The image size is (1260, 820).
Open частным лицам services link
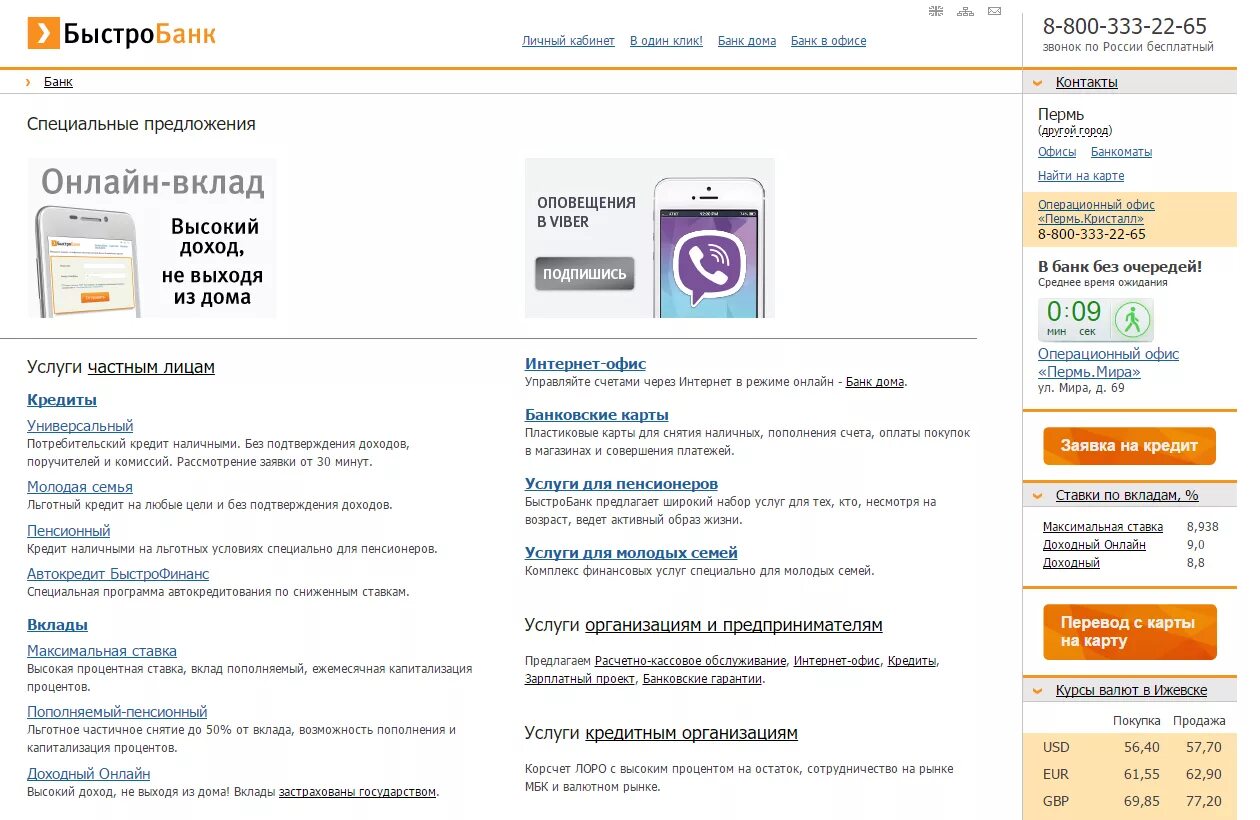[x=151, y=367]
